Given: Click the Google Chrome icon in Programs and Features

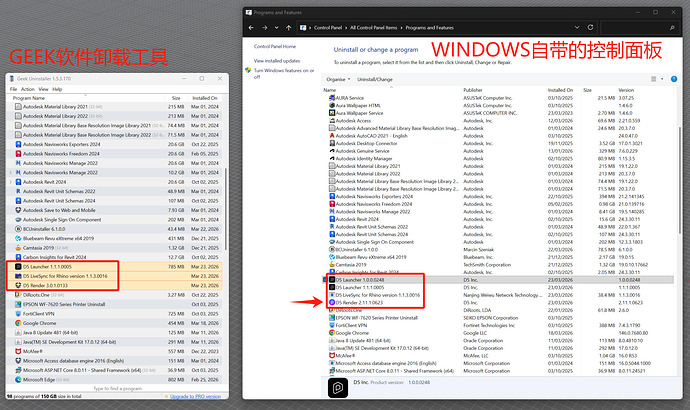Looking at the screenshot, I should (x=332, y=333).
